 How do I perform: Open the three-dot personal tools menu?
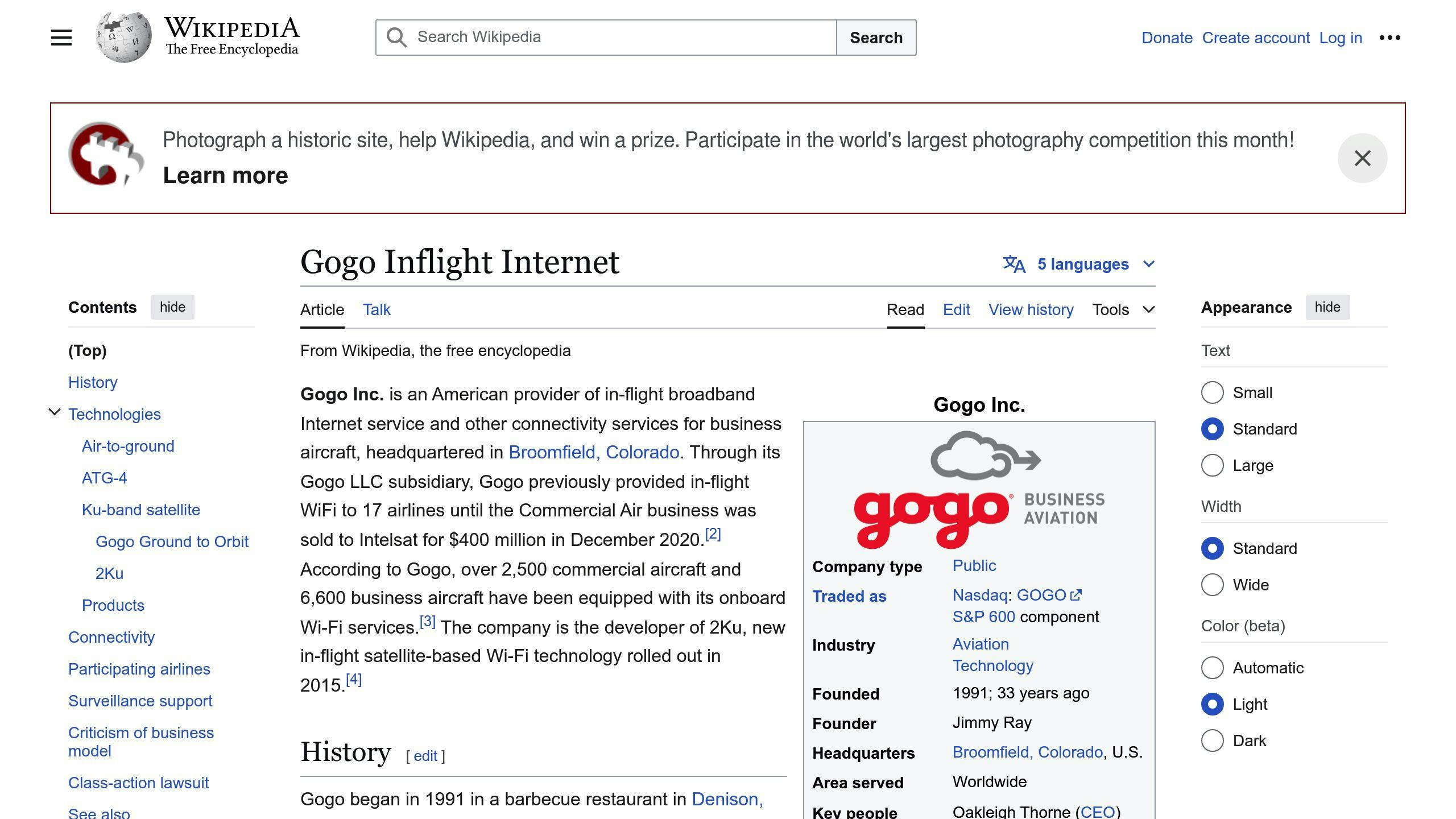coord(1389,38)
